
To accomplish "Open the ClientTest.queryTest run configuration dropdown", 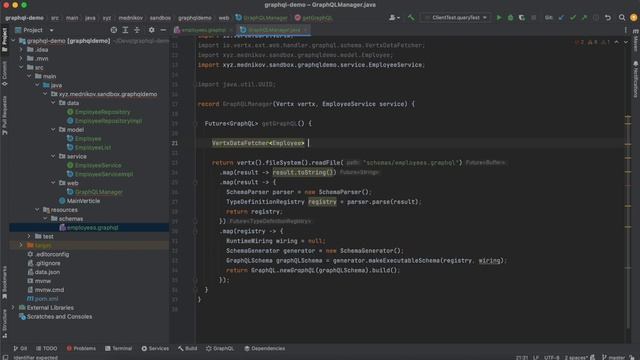I will coord(456,18).
